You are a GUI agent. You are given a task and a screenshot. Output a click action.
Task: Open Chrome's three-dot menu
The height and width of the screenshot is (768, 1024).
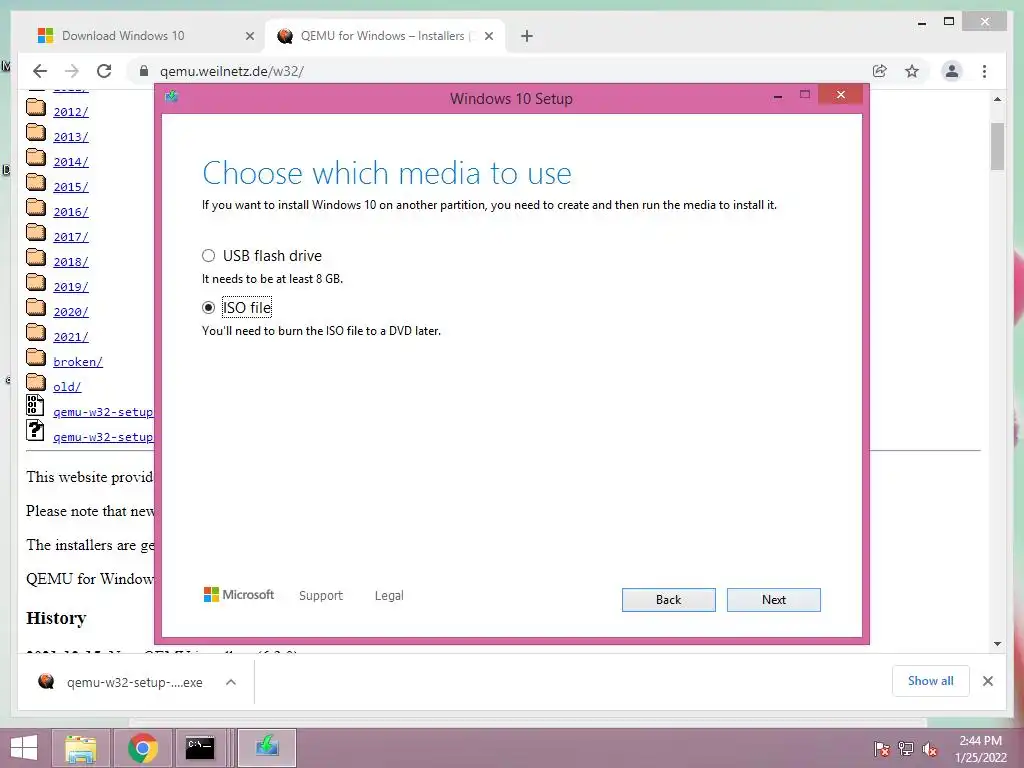pyautogui.click(x=984, y=71)
